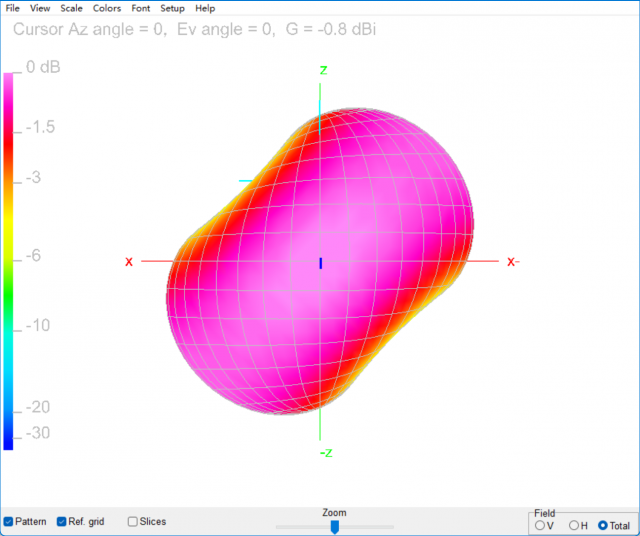Screen dimensions: 640x536
Task: Open the File menu
Action: point(13,8)
